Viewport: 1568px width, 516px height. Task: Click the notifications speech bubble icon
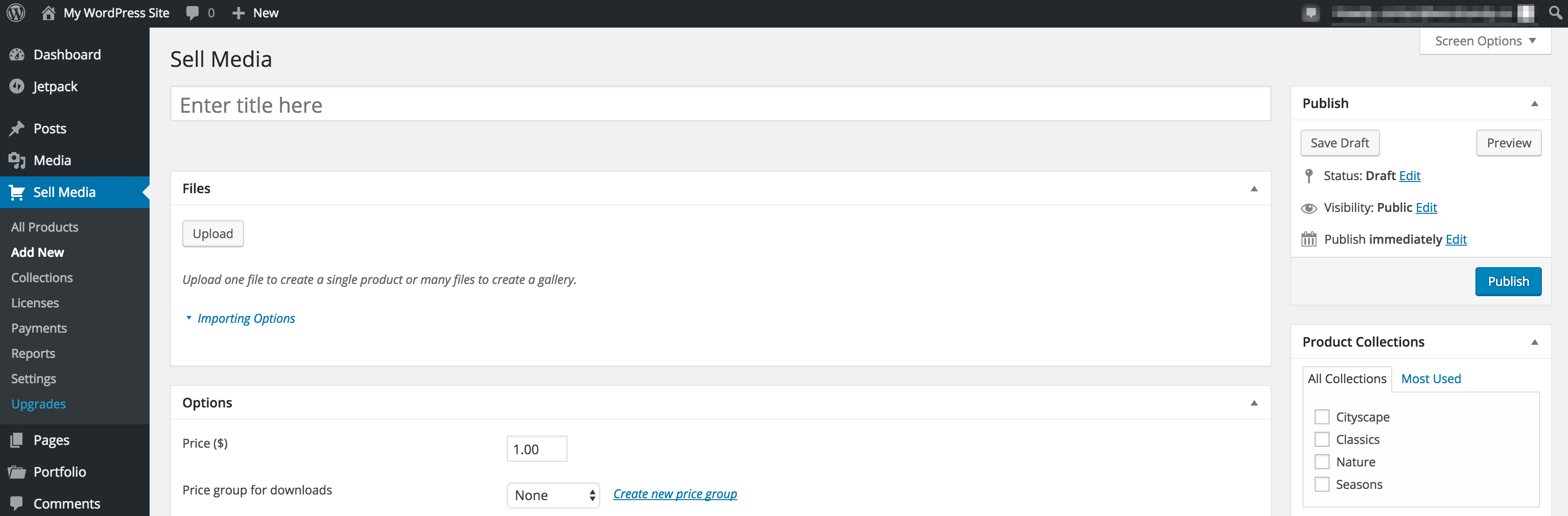coord(1310,13)
